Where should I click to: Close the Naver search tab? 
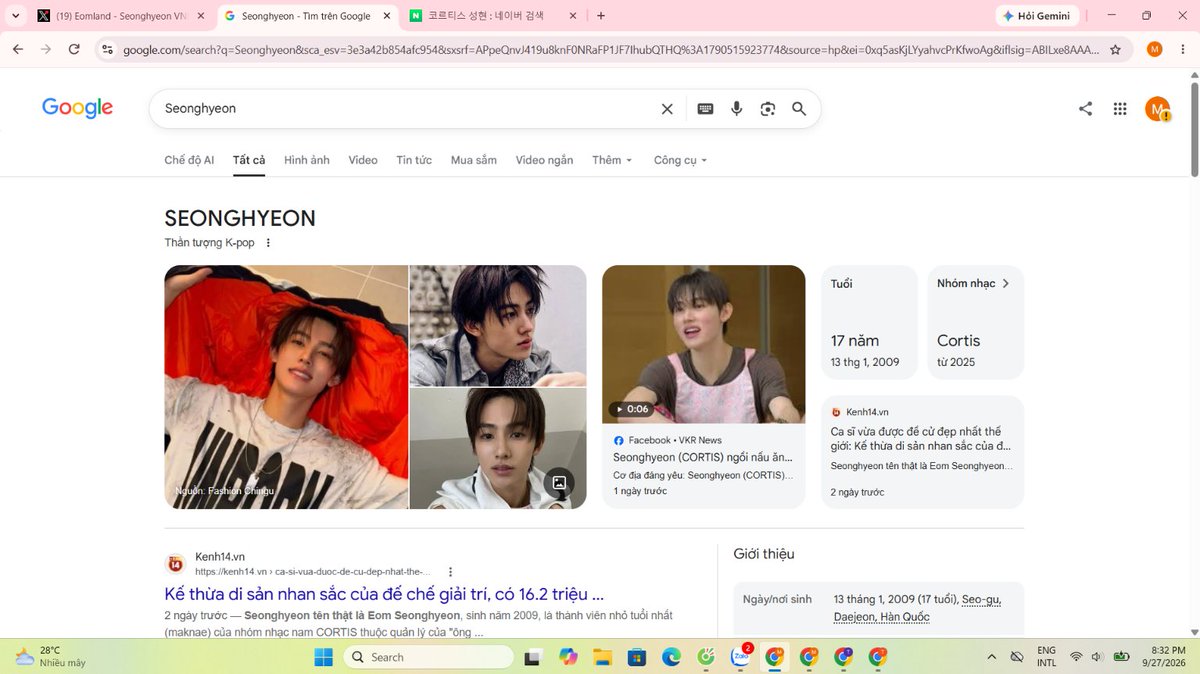pos(573,16)
